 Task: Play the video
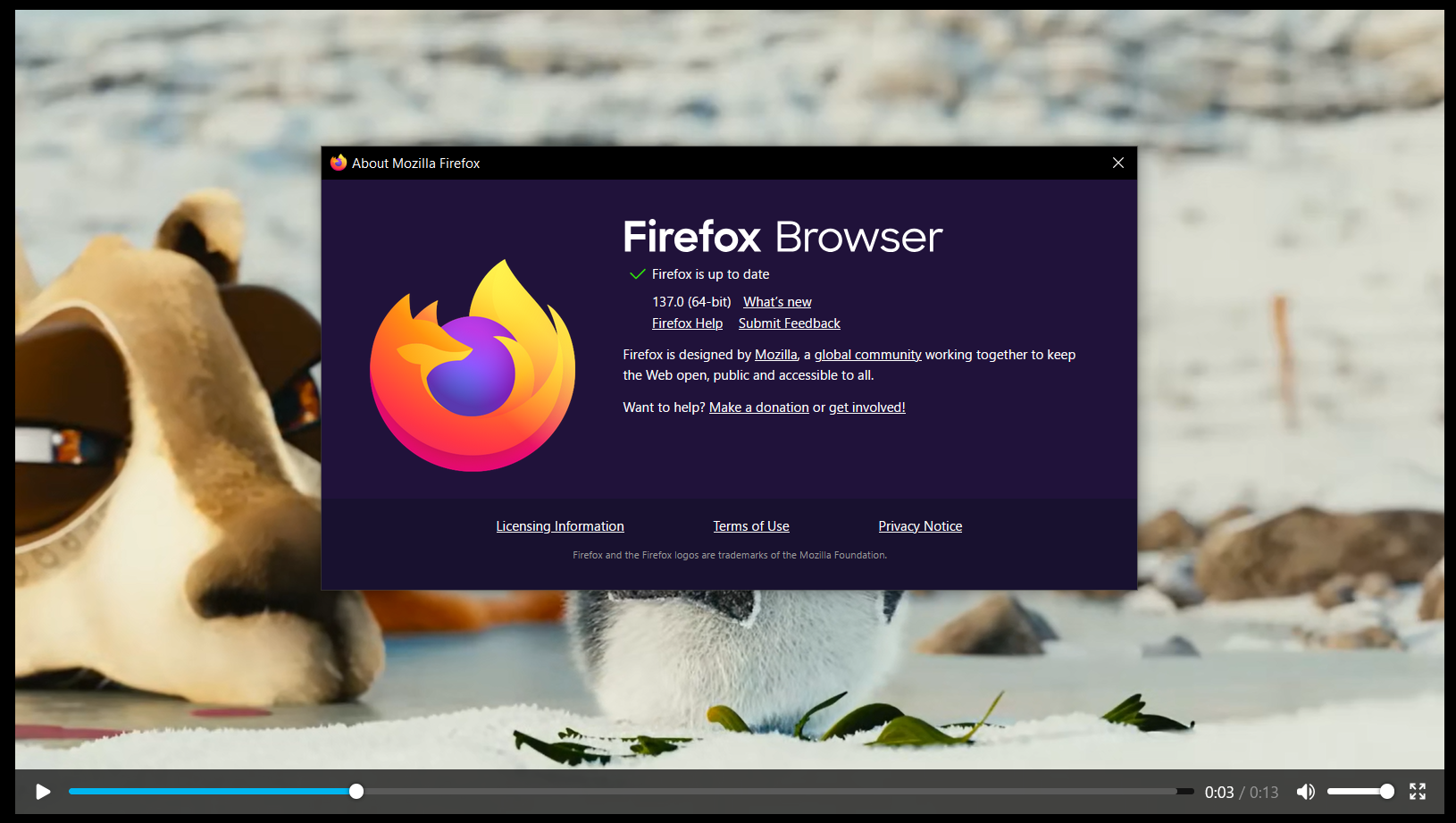click(x=42, y=792)
